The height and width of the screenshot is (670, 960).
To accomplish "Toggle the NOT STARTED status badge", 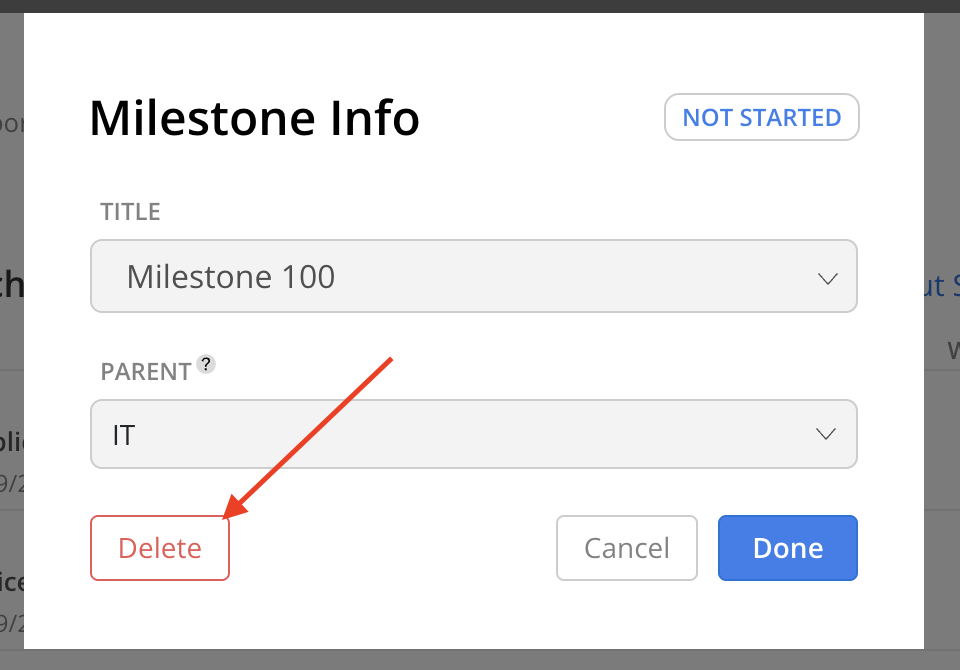I will click(762, 117).
